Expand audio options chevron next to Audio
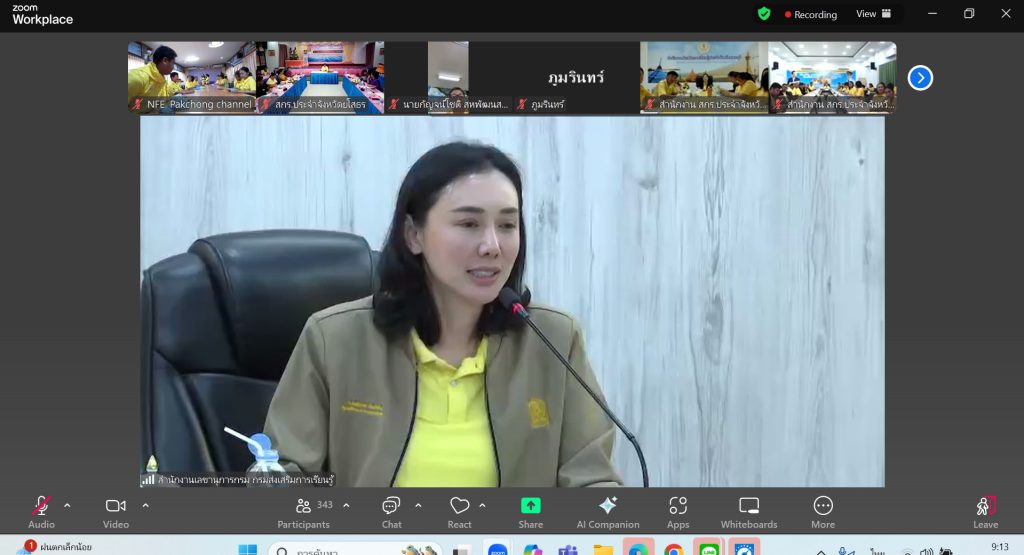 point(67,505)
